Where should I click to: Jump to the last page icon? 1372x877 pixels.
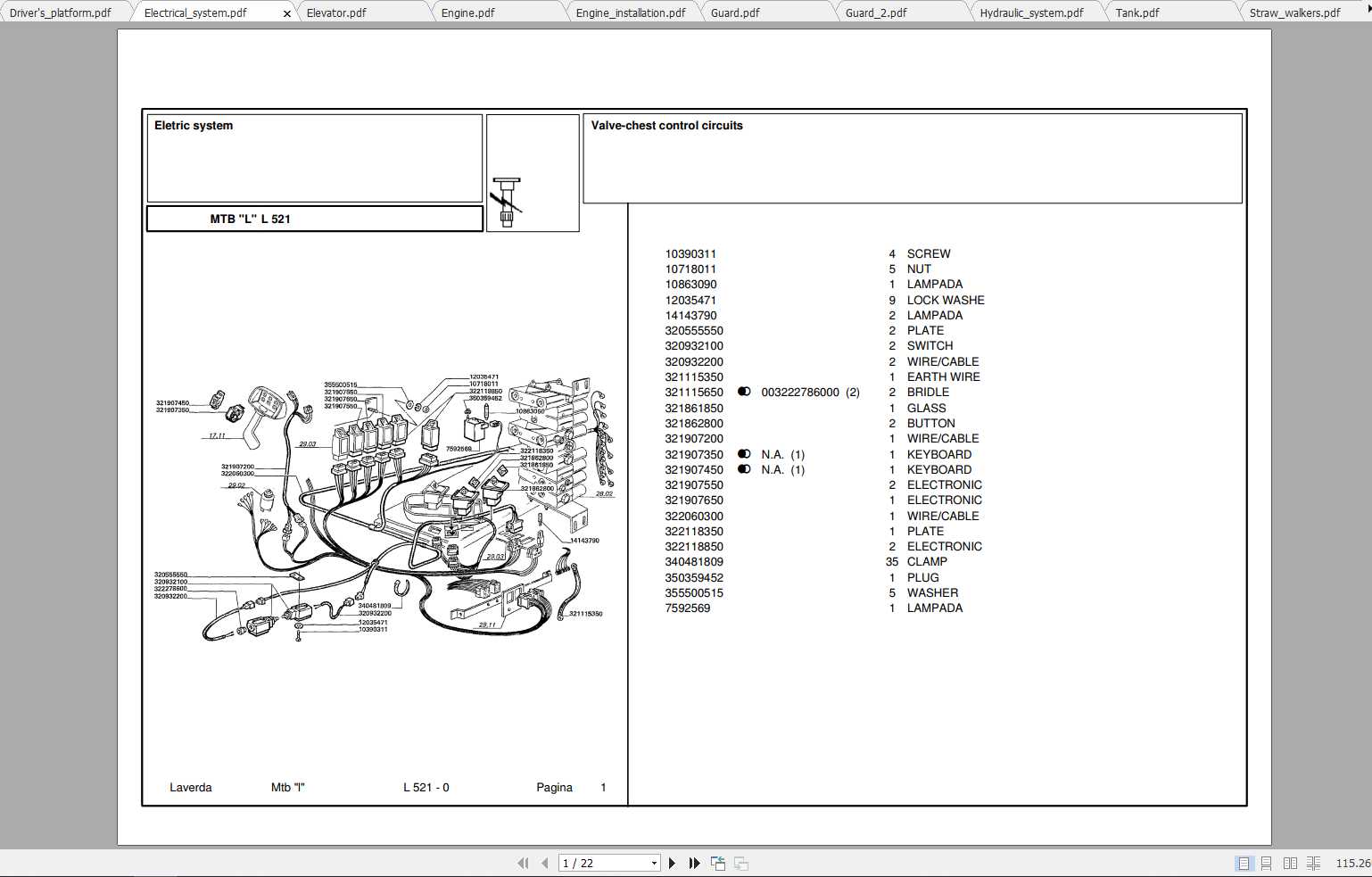pos(694,863)
